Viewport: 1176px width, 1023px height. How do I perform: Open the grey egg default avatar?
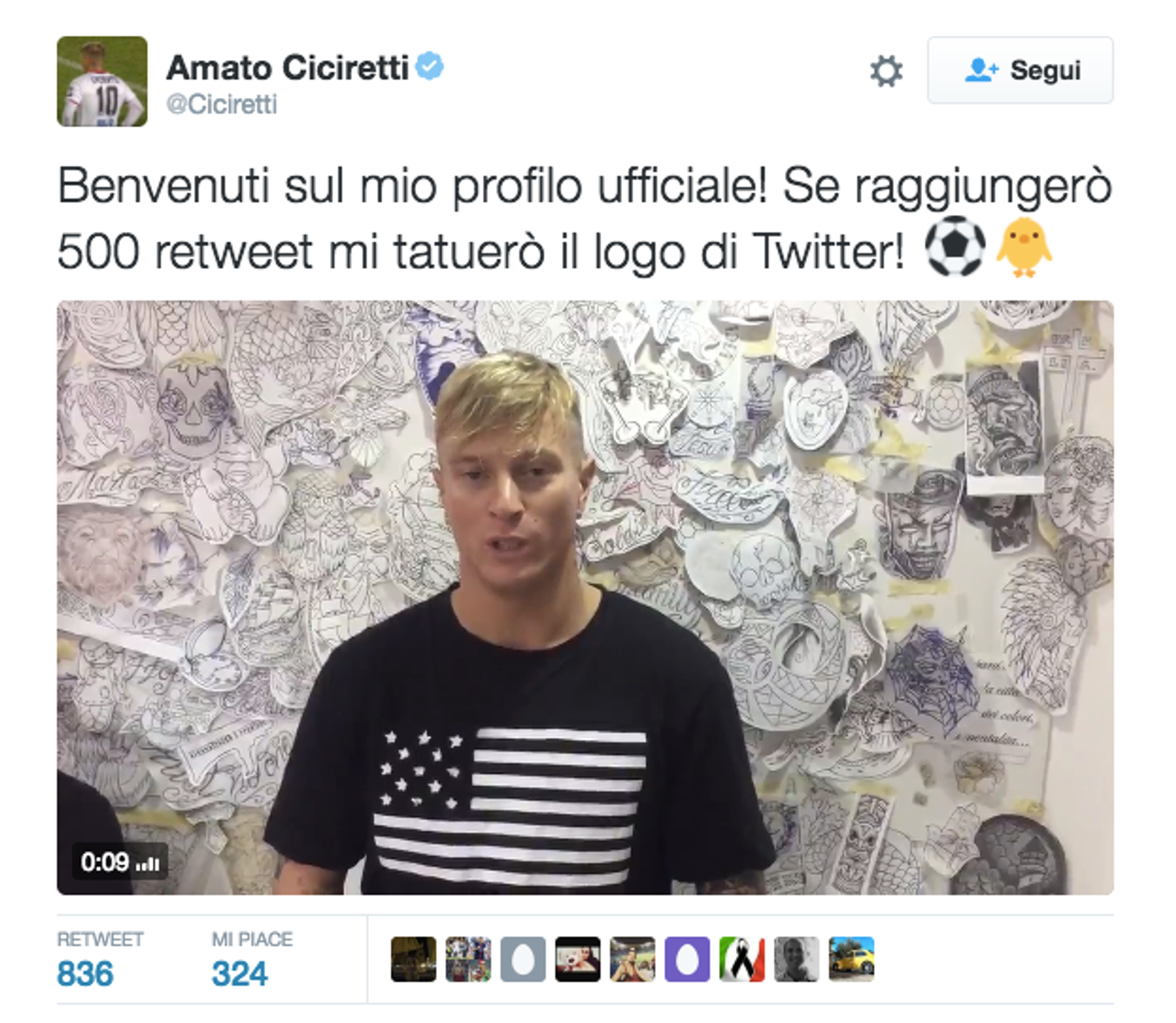[523, 959]
